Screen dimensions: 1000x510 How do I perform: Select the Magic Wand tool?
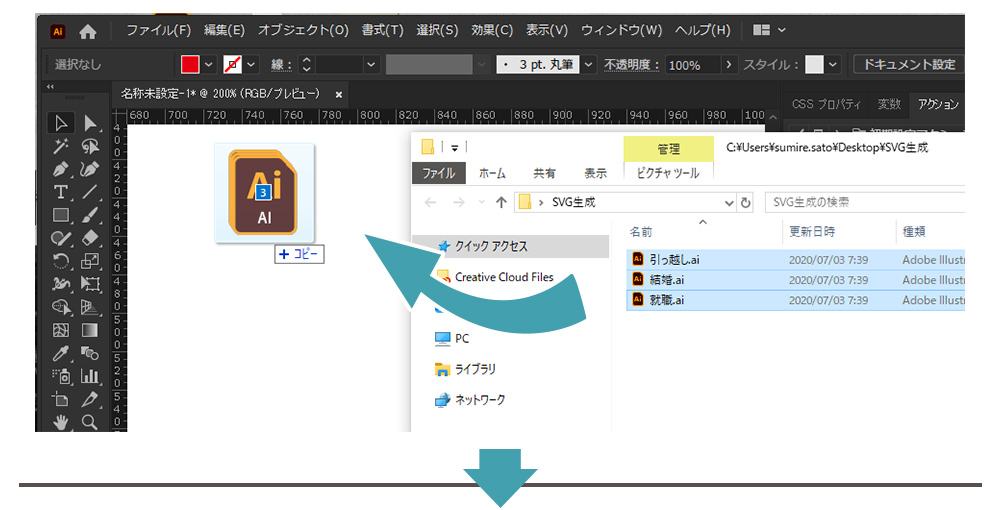(x=61, y=147)
